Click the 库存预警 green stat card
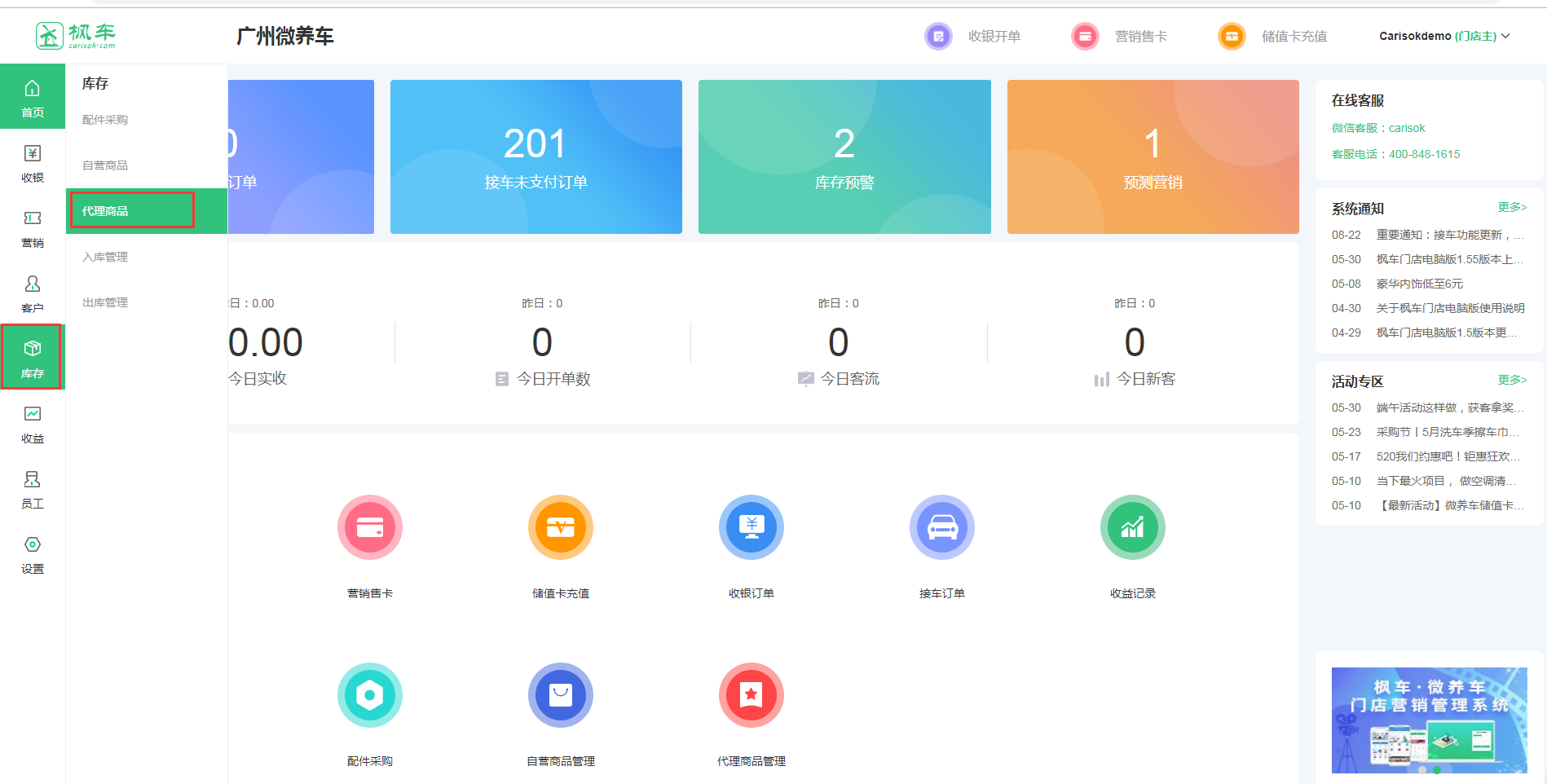The image size is (1547, 784). pos(844,156)
